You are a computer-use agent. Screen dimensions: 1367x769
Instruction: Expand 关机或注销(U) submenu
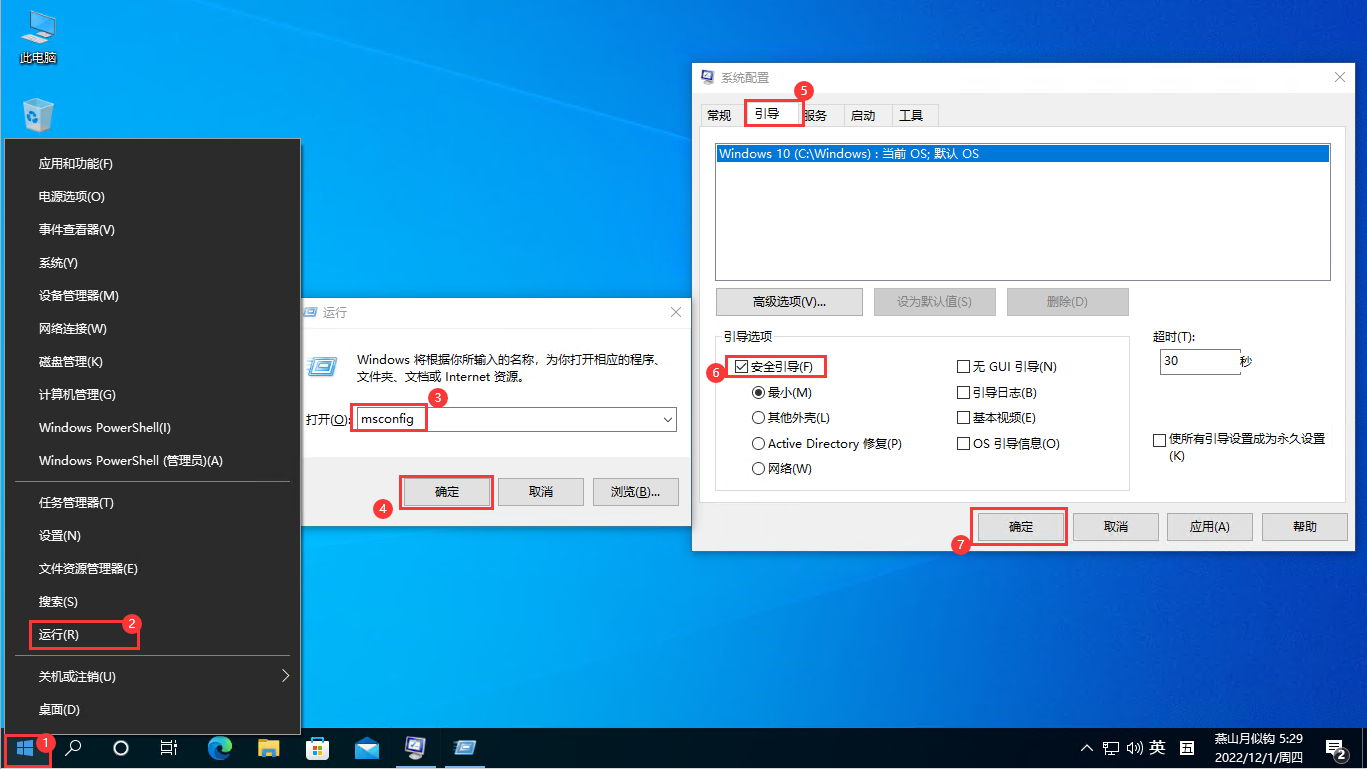[x=152, y=676]
